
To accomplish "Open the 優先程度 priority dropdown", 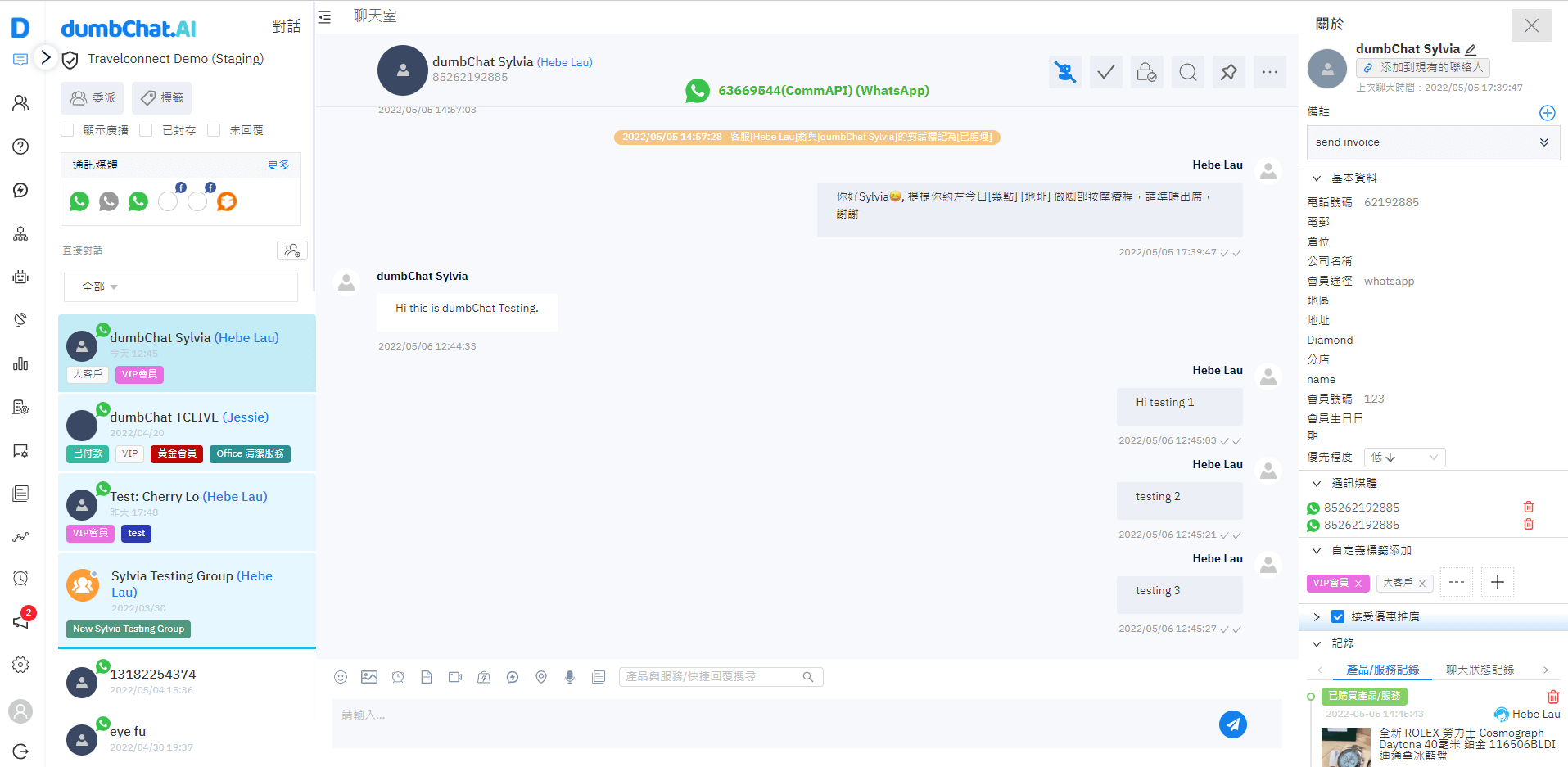I will coord(1405,458).
